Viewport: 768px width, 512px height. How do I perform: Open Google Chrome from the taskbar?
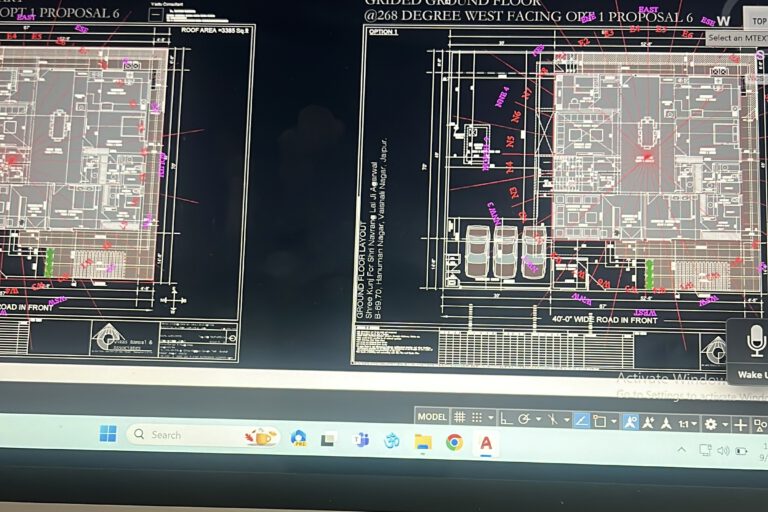(454, 441)
